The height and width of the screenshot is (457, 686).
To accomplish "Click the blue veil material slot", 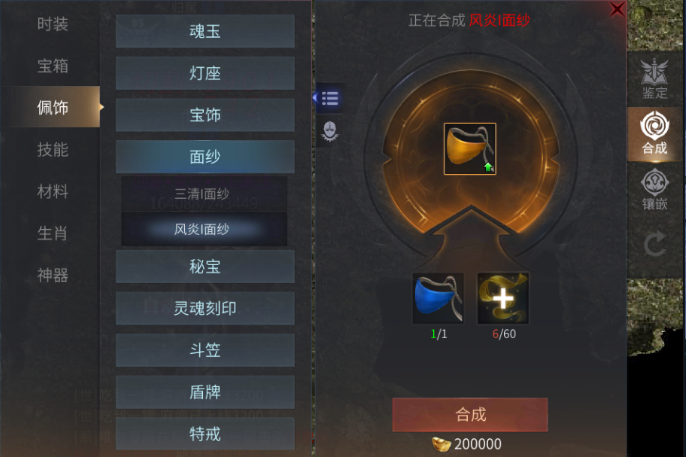I will (x=438, y=299).
